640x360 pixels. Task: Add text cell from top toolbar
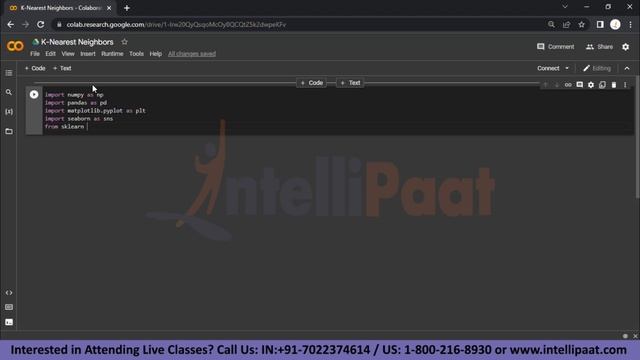[62, 68]
